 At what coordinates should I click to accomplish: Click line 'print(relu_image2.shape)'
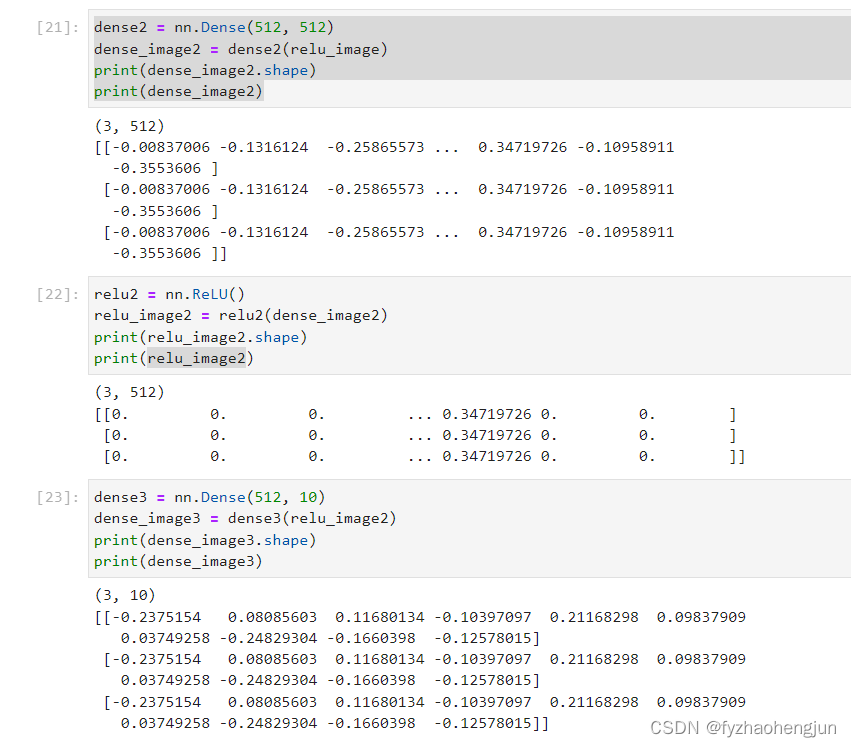tap(200, 337)
